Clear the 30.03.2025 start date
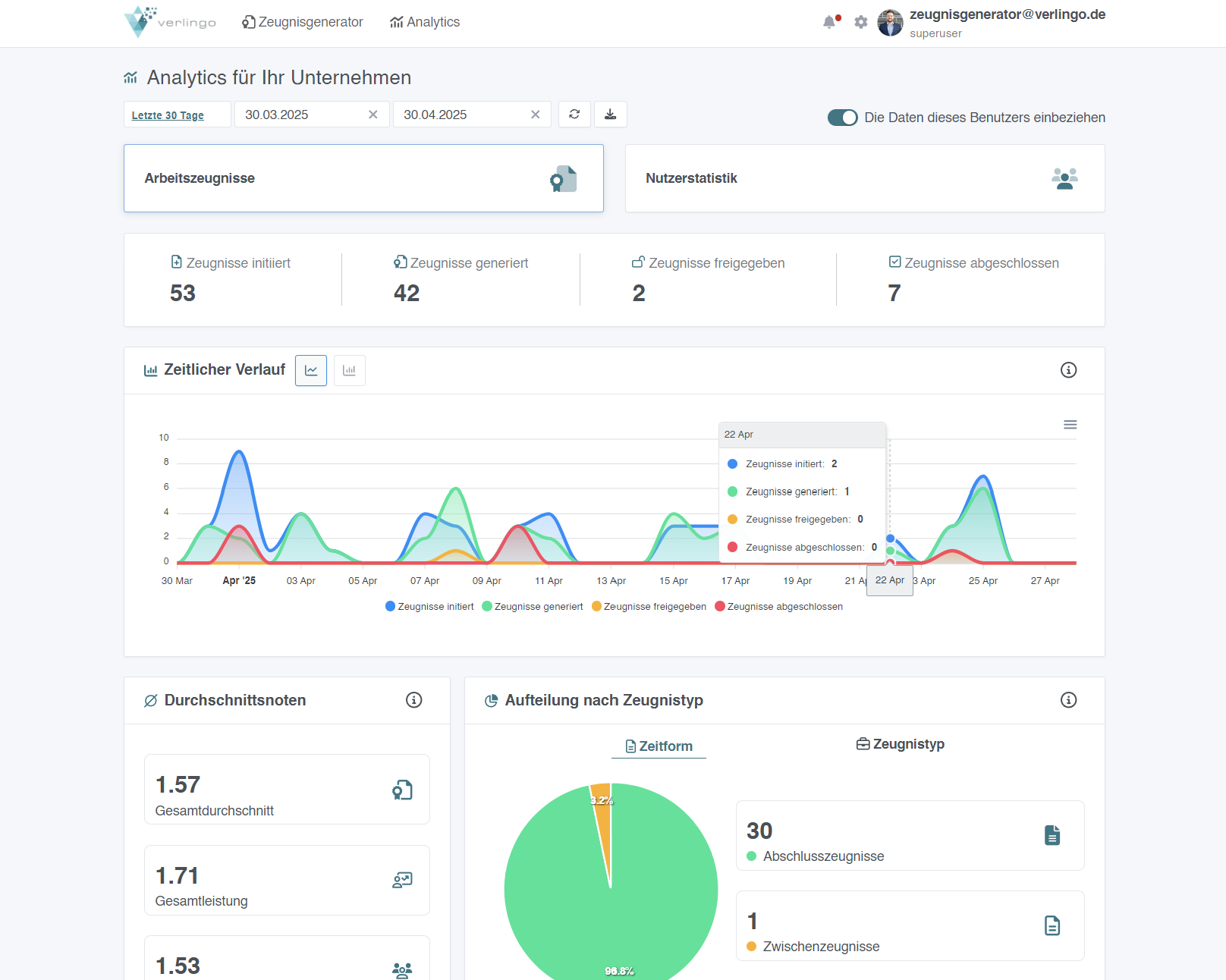Screen dimensions: 1226x980 [373, 115]
